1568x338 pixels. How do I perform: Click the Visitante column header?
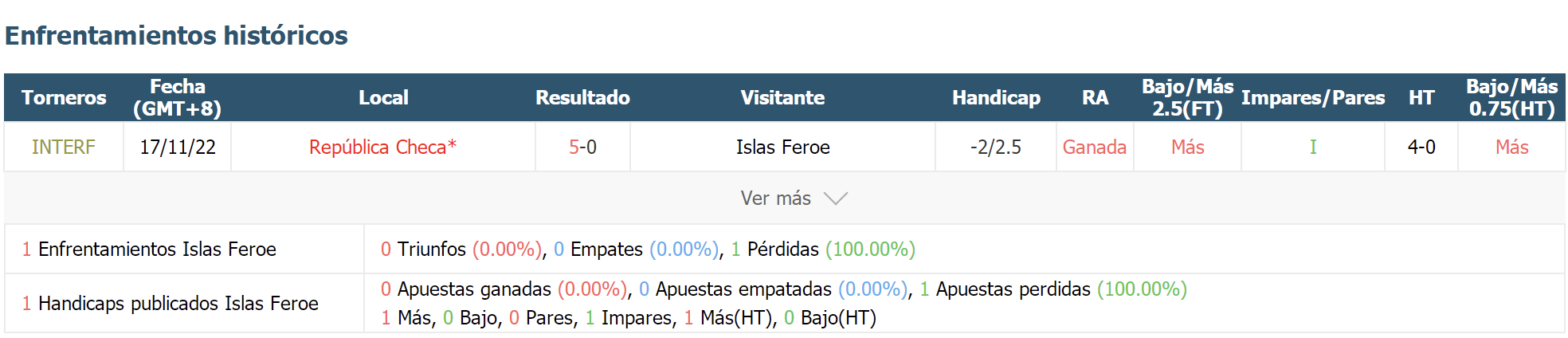782,98
